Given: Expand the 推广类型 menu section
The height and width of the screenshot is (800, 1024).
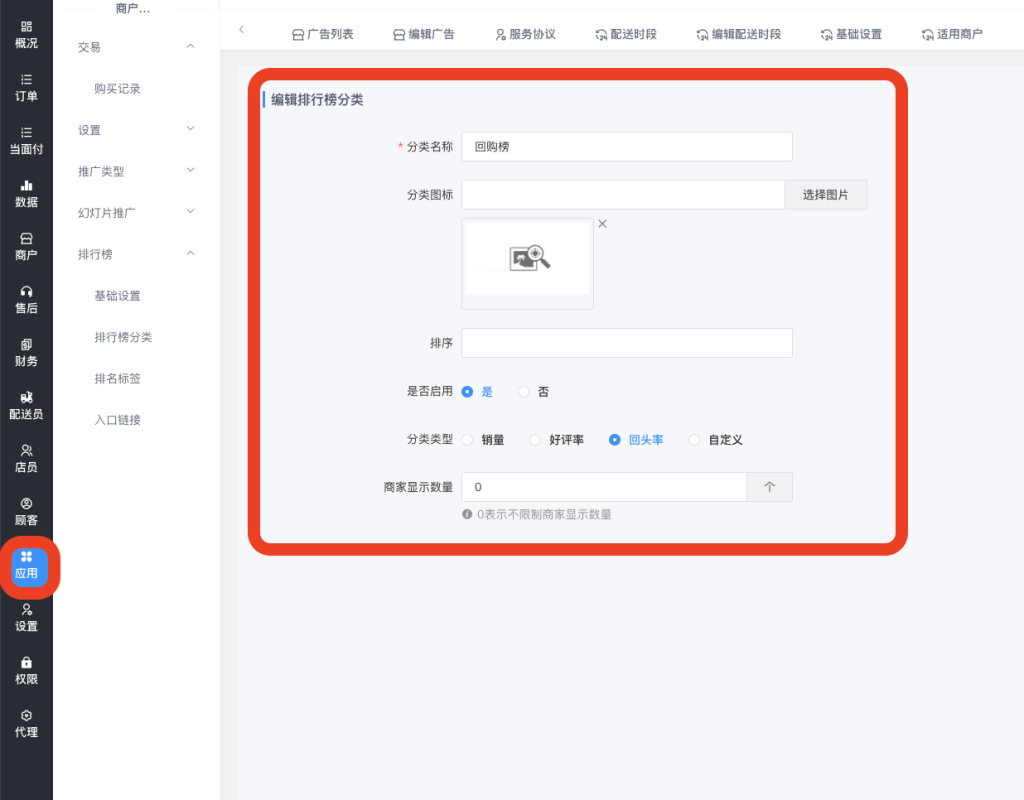Looking at the screenshot, I should pyautogui.click(x=190, y=171).
